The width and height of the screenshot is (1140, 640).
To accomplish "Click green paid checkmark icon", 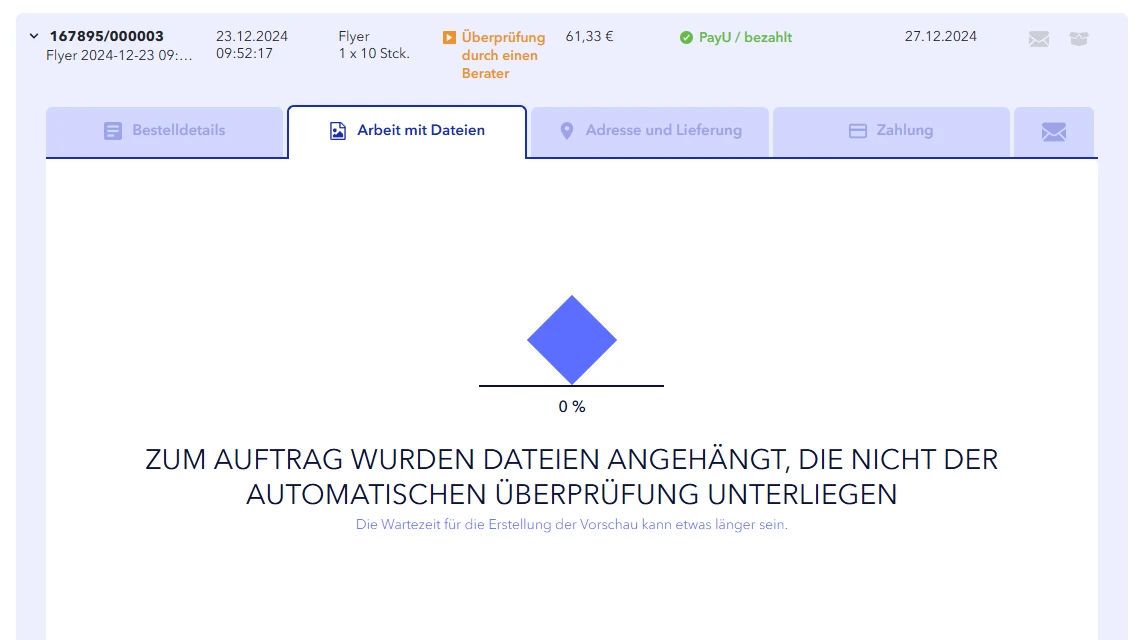I will coord(686,37).
